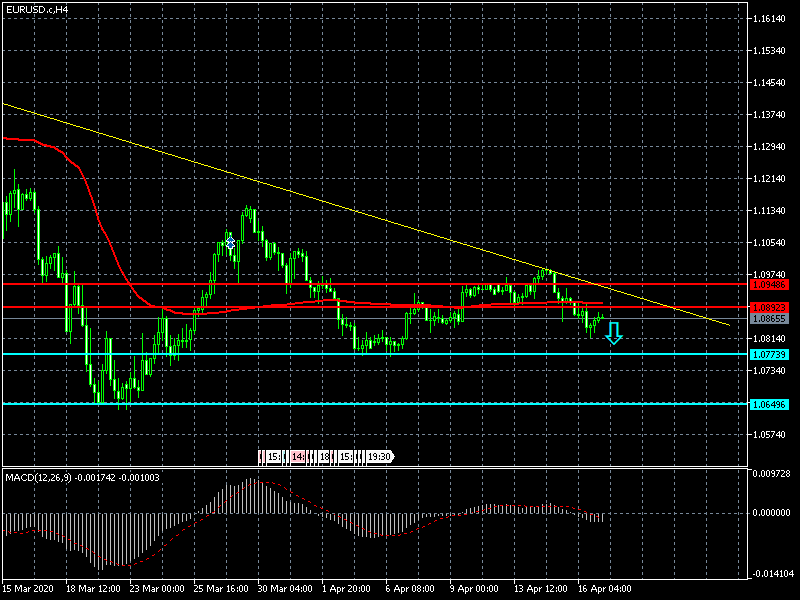Click the 1.07739 cyan level label
800x600 pixels.
pos(772,355)
